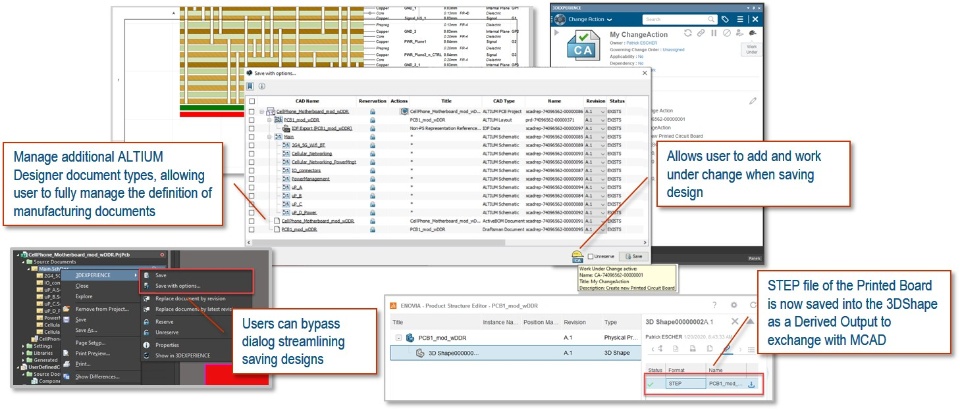
Task: Check the uP_D_Power row checkbox
Action: pyautogui.click(x=252, y=212)
